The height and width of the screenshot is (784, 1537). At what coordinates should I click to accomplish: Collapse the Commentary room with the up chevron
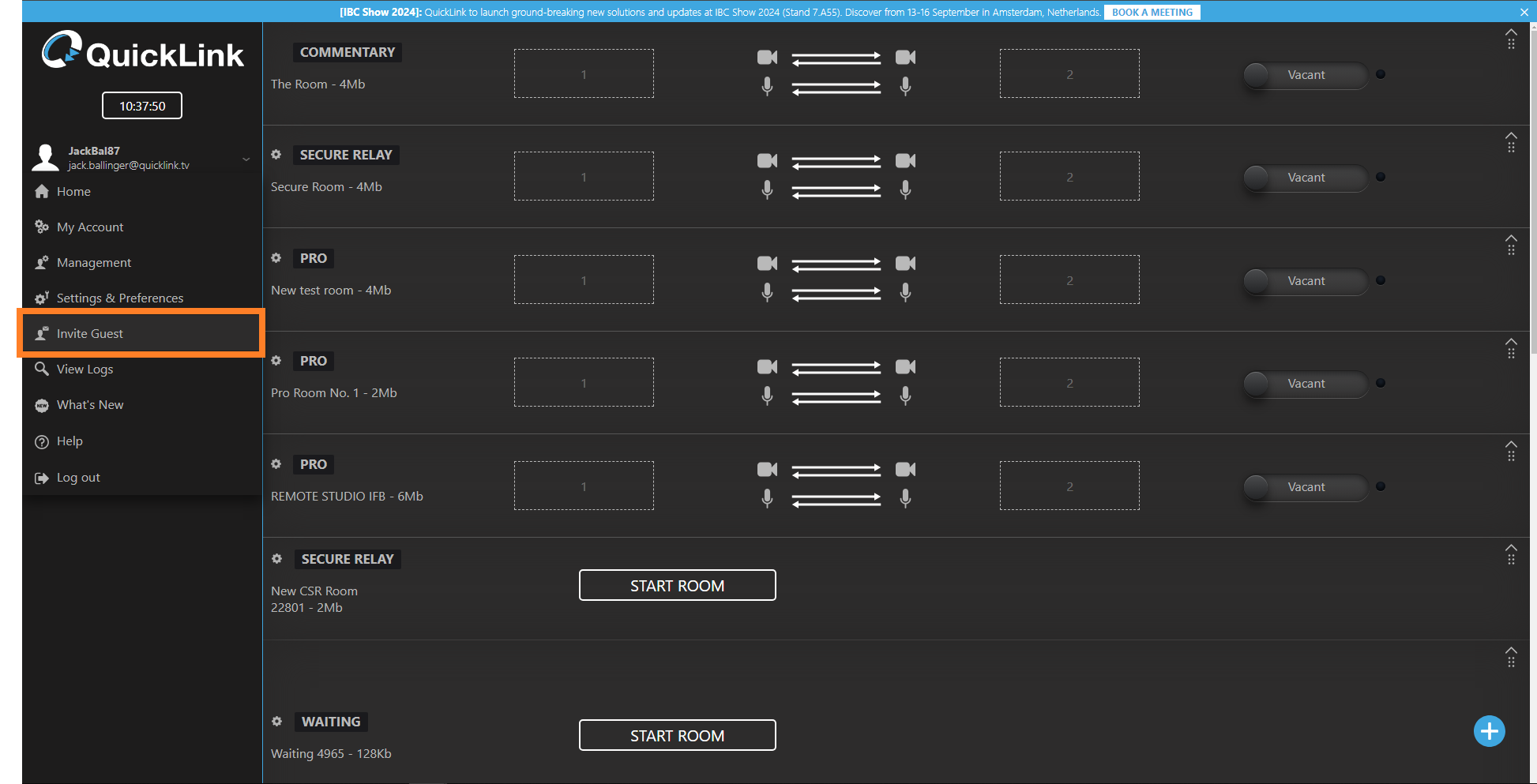pyautogui.click(x=1510, y=33)
